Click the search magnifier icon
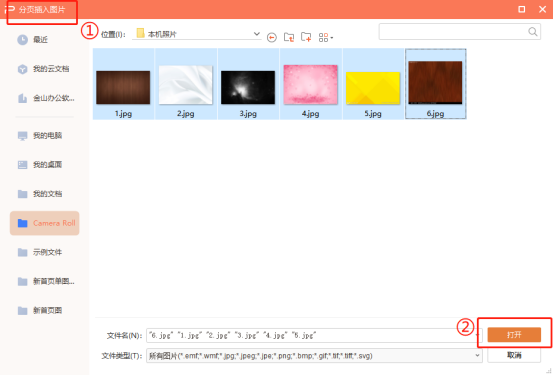 (533, 32)
